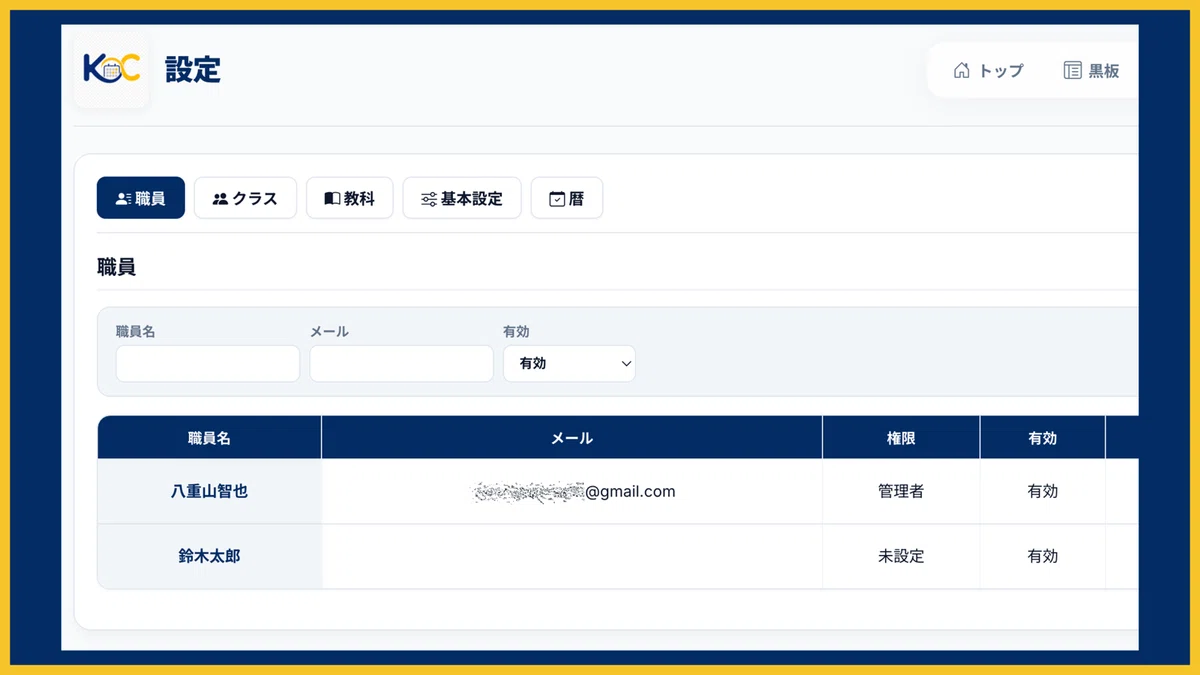Screen dimensions: 1200x675
Task: Click 有効 status in 鈴木太郎 row
Action: (x=1043, y=556)
